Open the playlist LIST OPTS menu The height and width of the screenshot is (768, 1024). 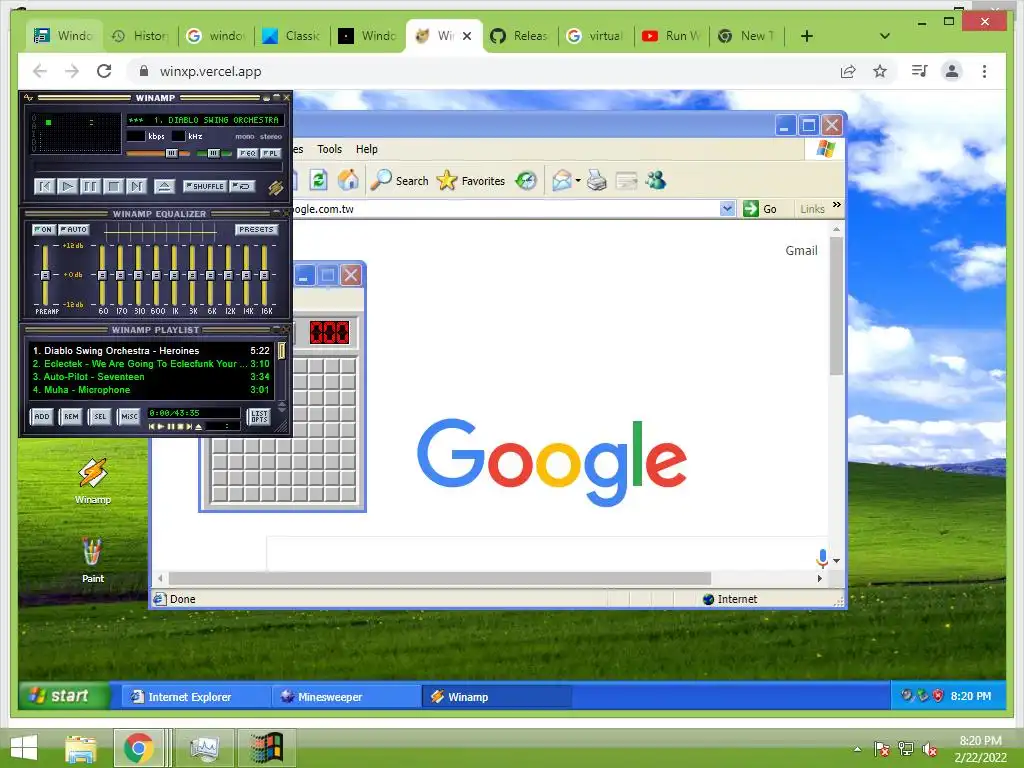point(259,417)
